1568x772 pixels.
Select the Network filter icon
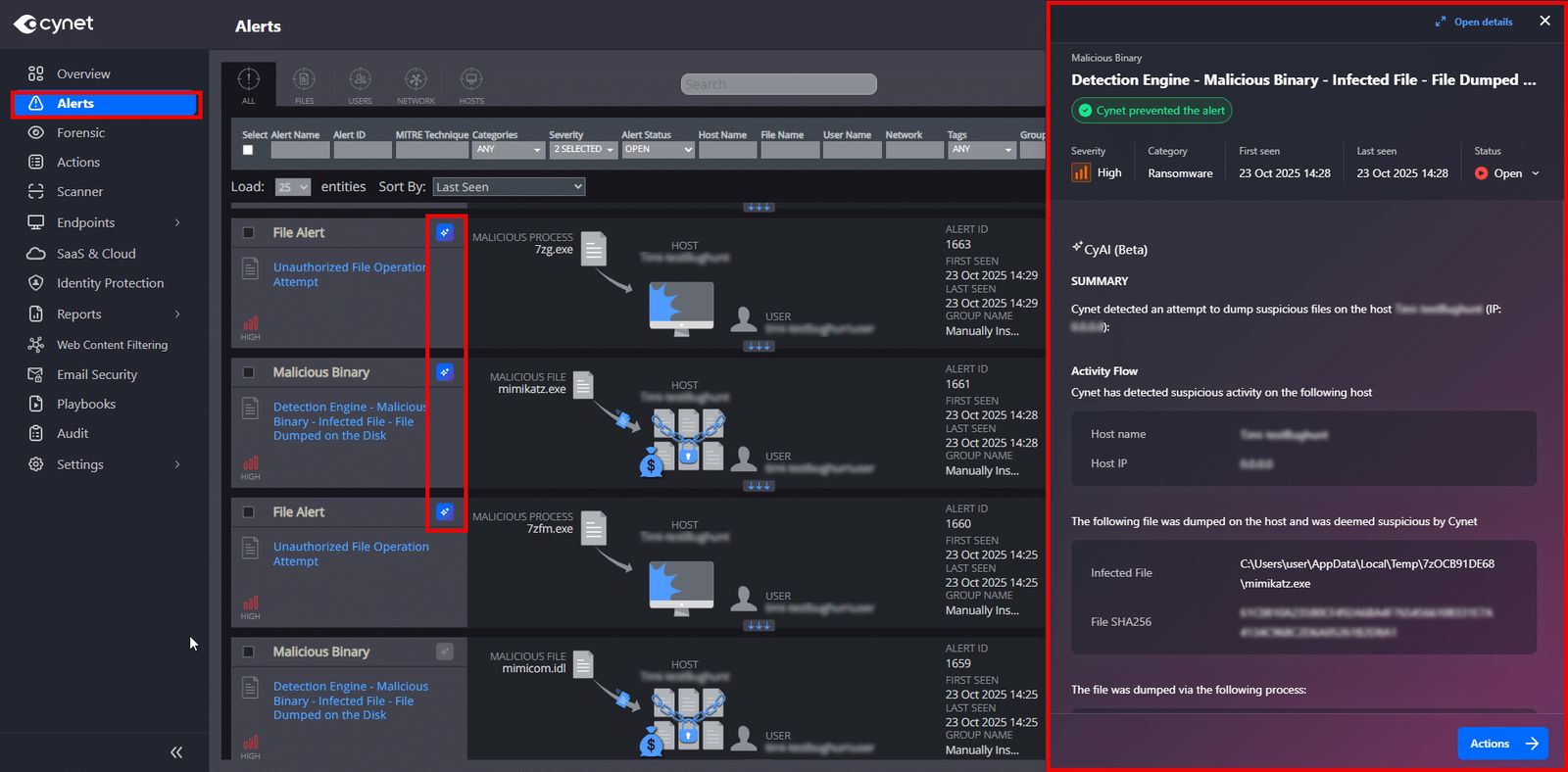416,84
